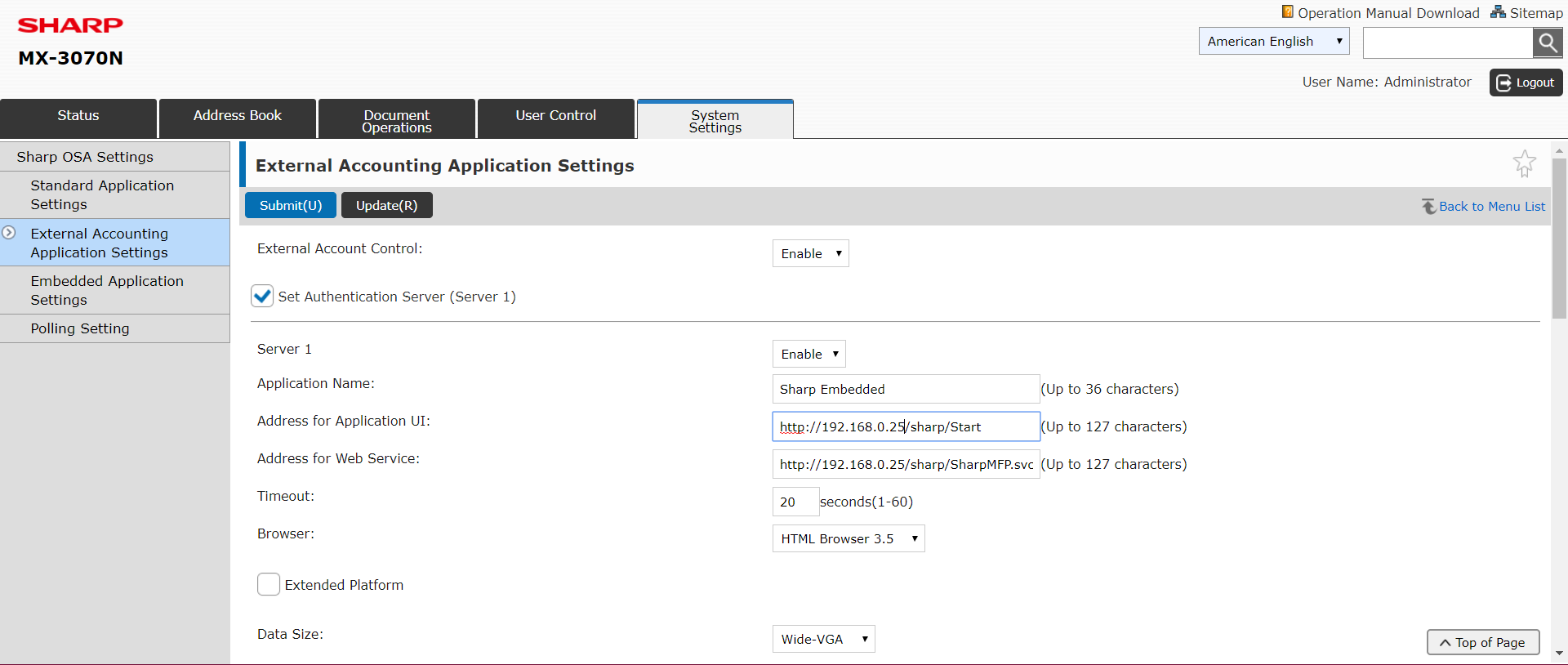Click the scrollbar down arrow
This screenshot has width=1568, height=665.
[1559, 654]
